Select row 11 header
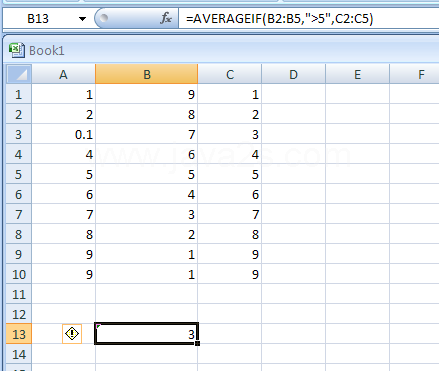439x371 pixels. [x=19, y=294]
